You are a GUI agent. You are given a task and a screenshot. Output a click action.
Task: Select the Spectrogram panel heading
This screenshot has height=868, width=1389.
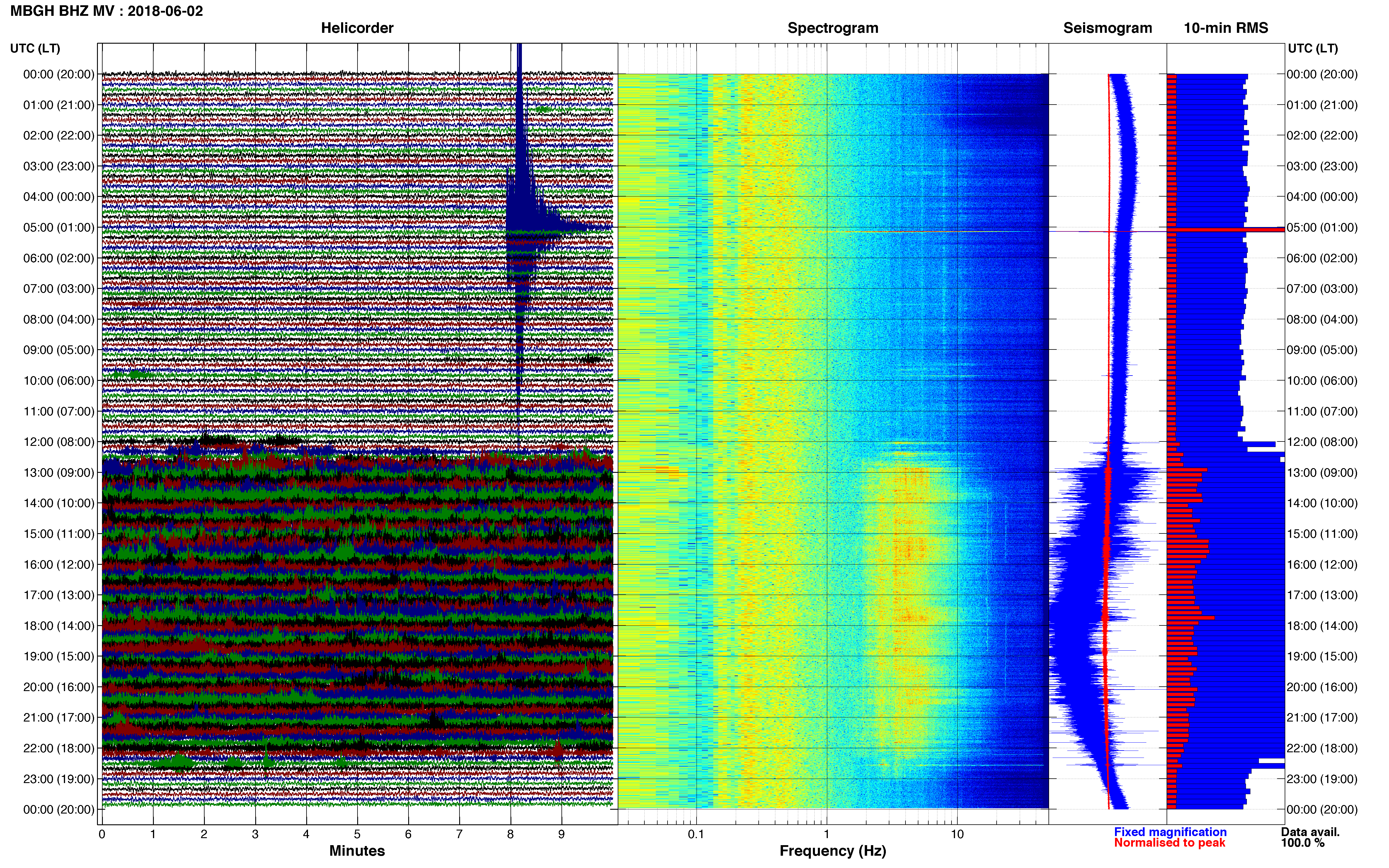(x=833, y=28)
